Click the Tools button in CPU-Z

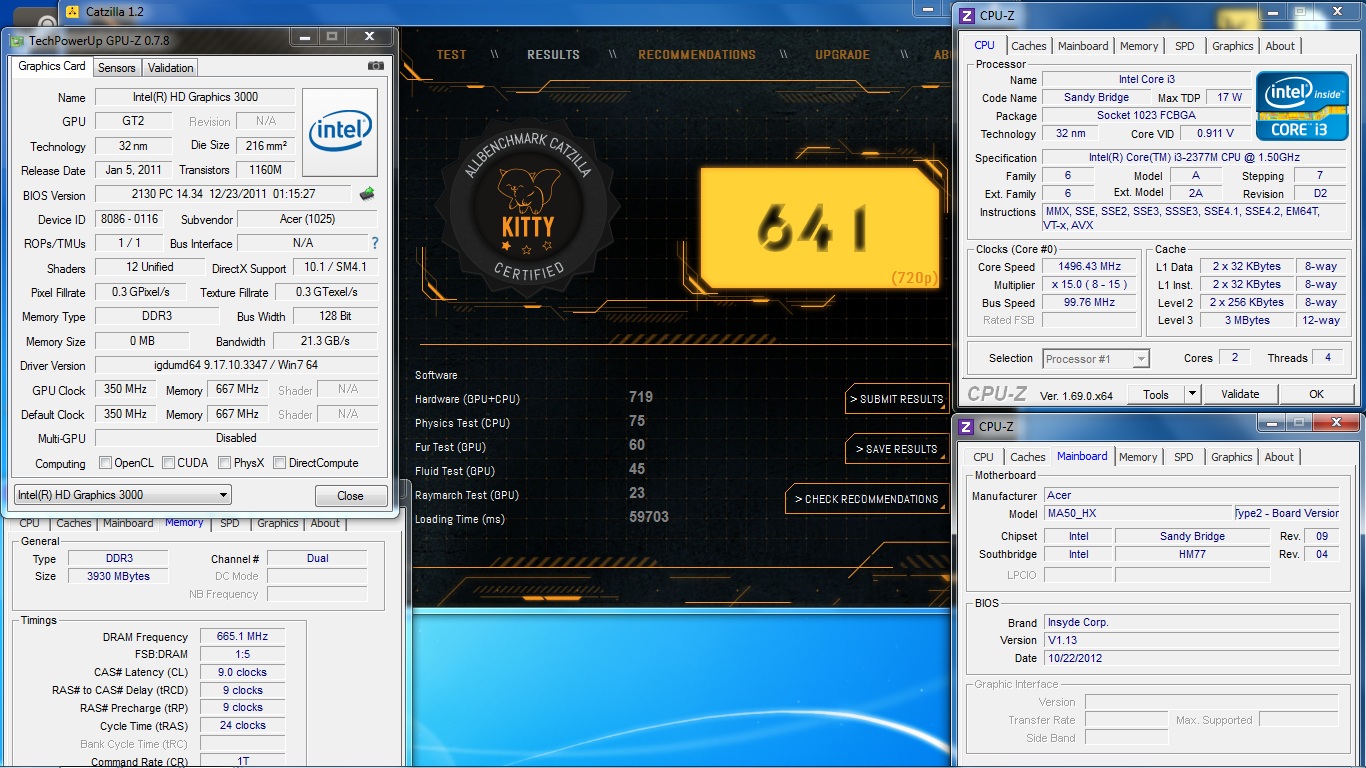click(x=1156, y=394)
